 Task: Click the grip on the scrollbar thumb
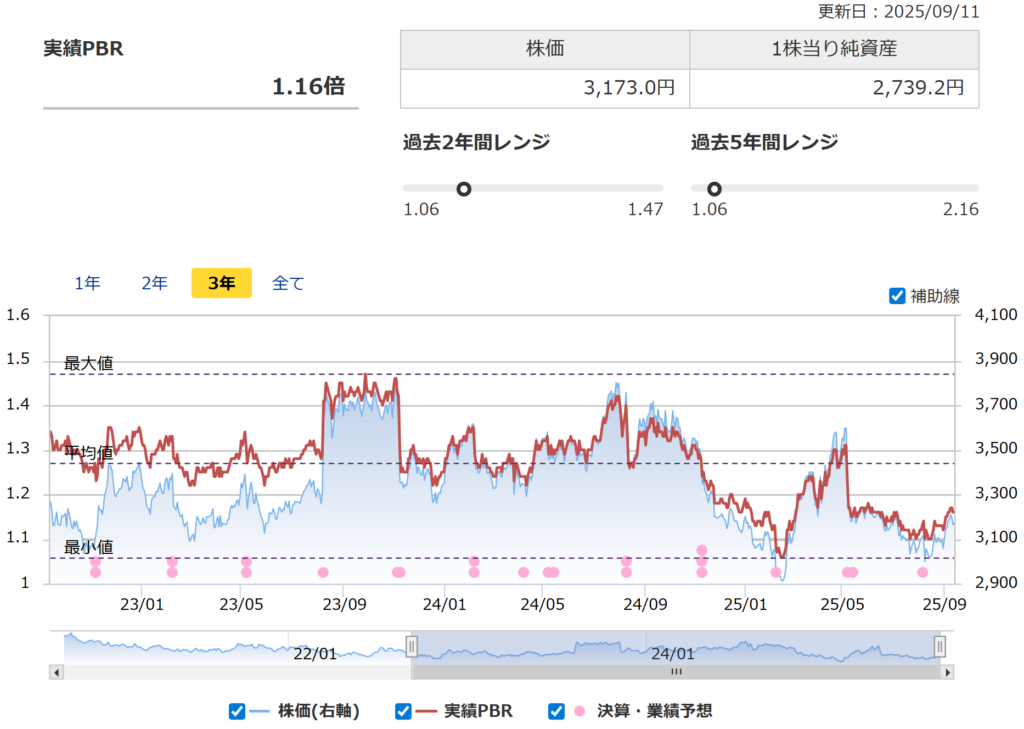point(675,672)
